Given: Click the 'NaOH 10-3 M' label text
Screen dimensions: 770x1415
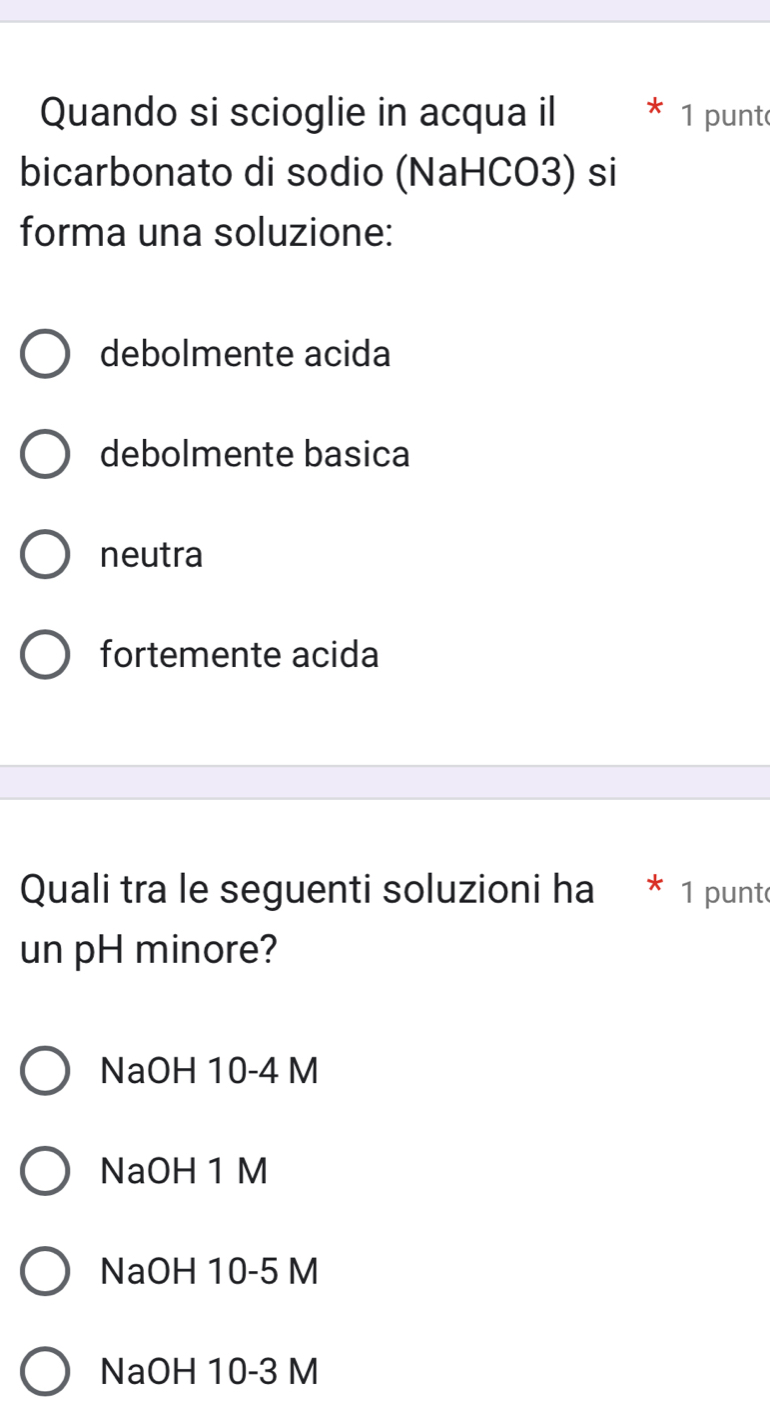Looking at the screenshot, I should (210, 1371).
